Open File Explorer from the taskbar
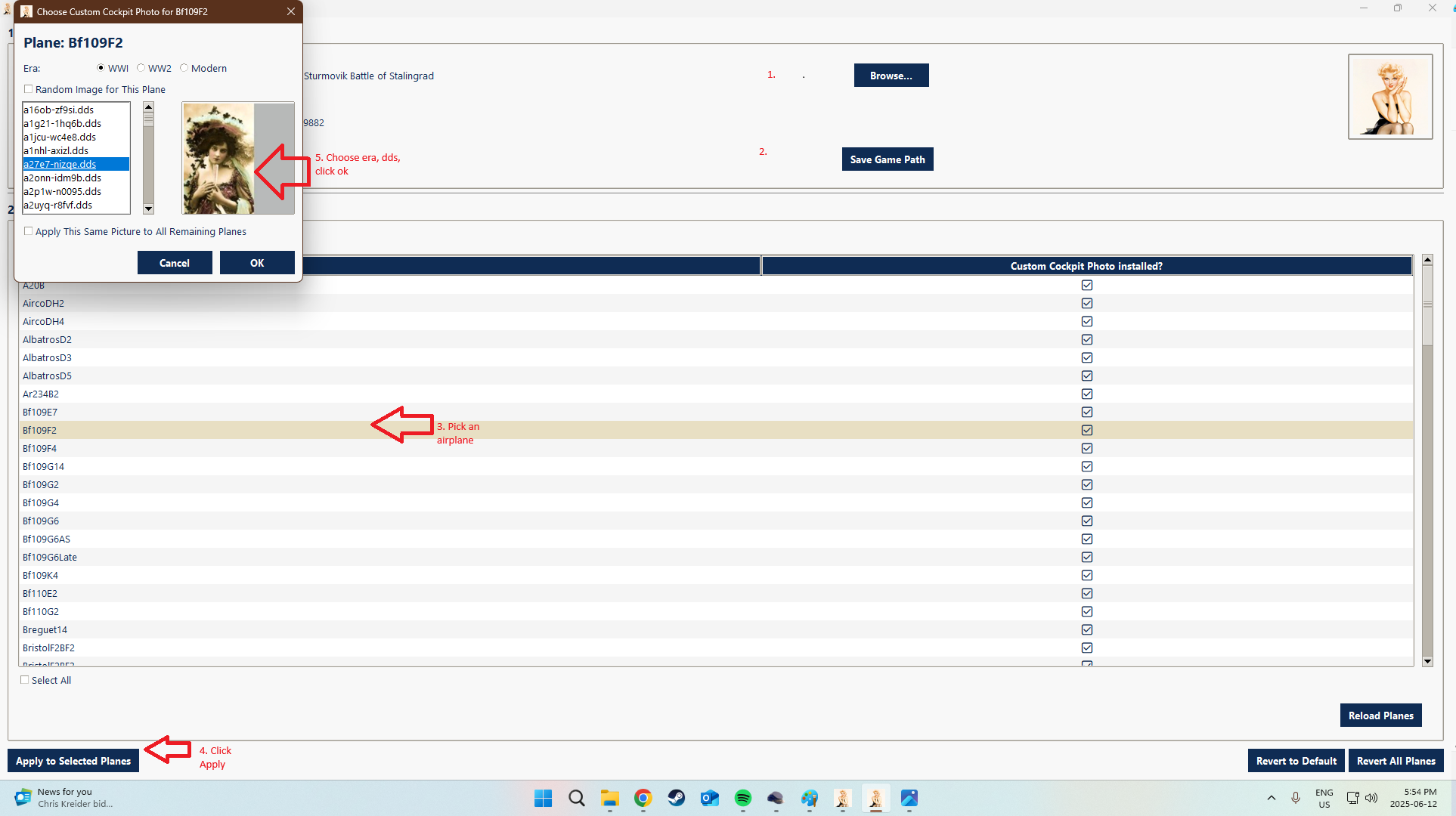Viewport: 1456px width, 816px height. tap(610, 798)
